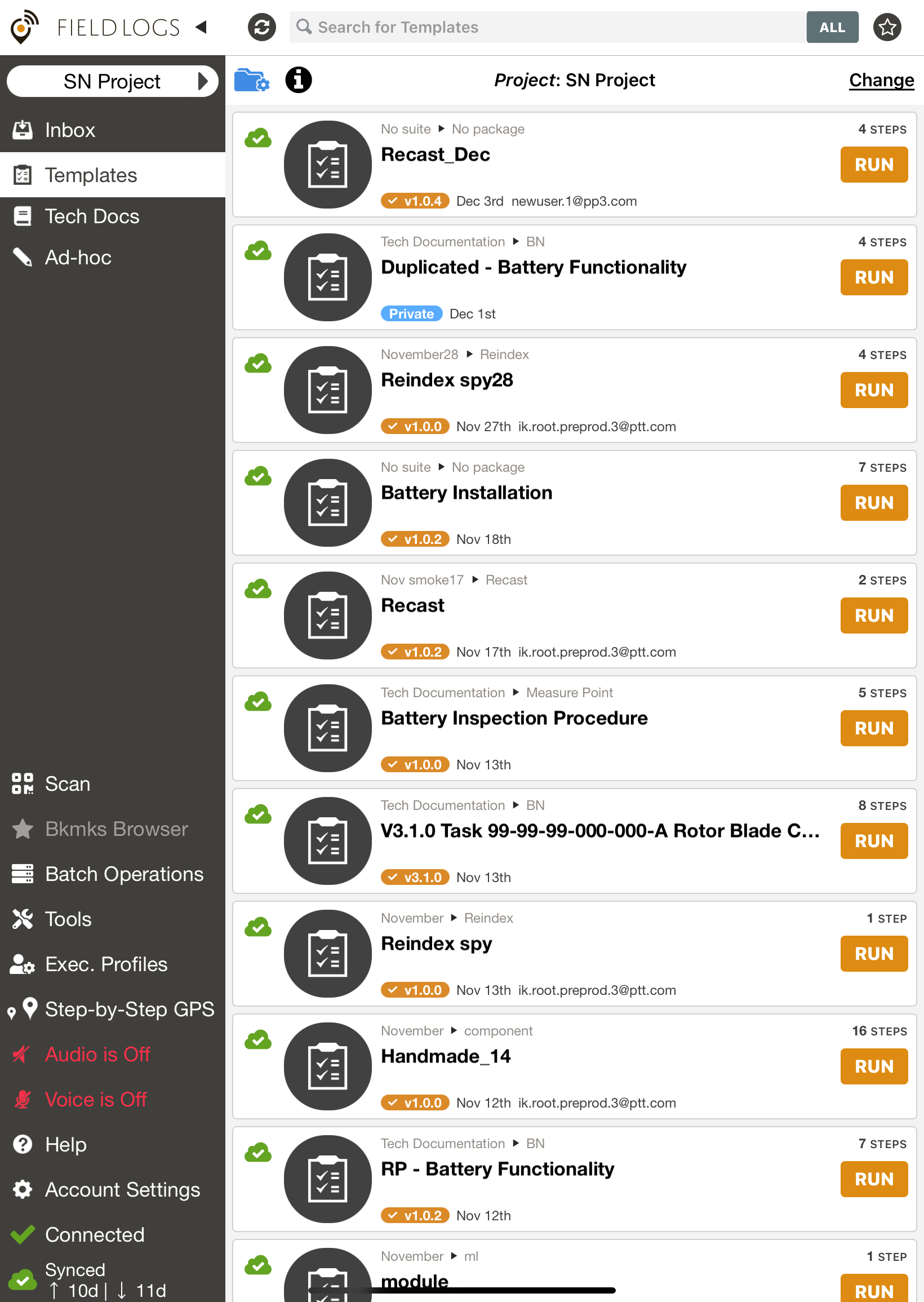Image resolution: width=924 pixels, height=1302 pixels.
Task: Click the Change project link
Action: click(881, 80)
